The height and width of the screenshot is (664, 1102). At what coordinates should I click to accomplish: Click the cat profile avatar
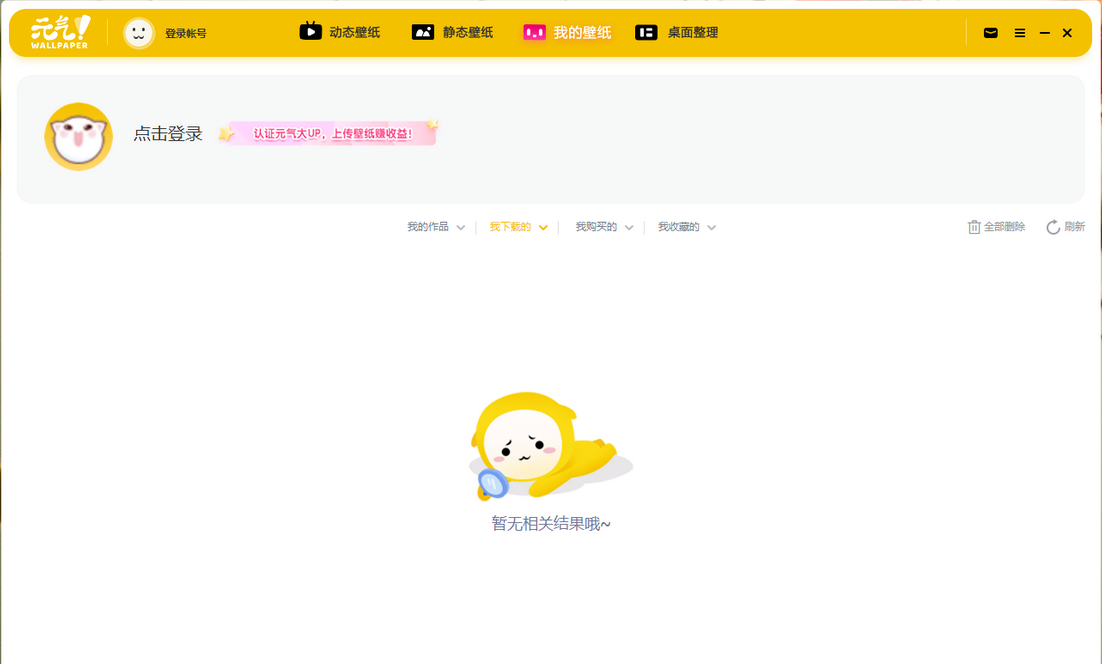point(79,136)
